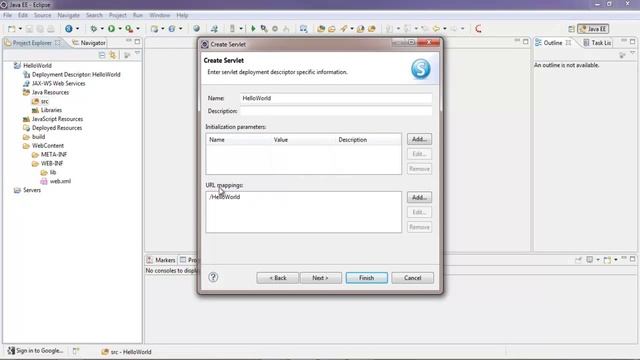This screenshot has width=640, height=360.
Task: Click the Open Perspective icon
Action: (571, 29)
